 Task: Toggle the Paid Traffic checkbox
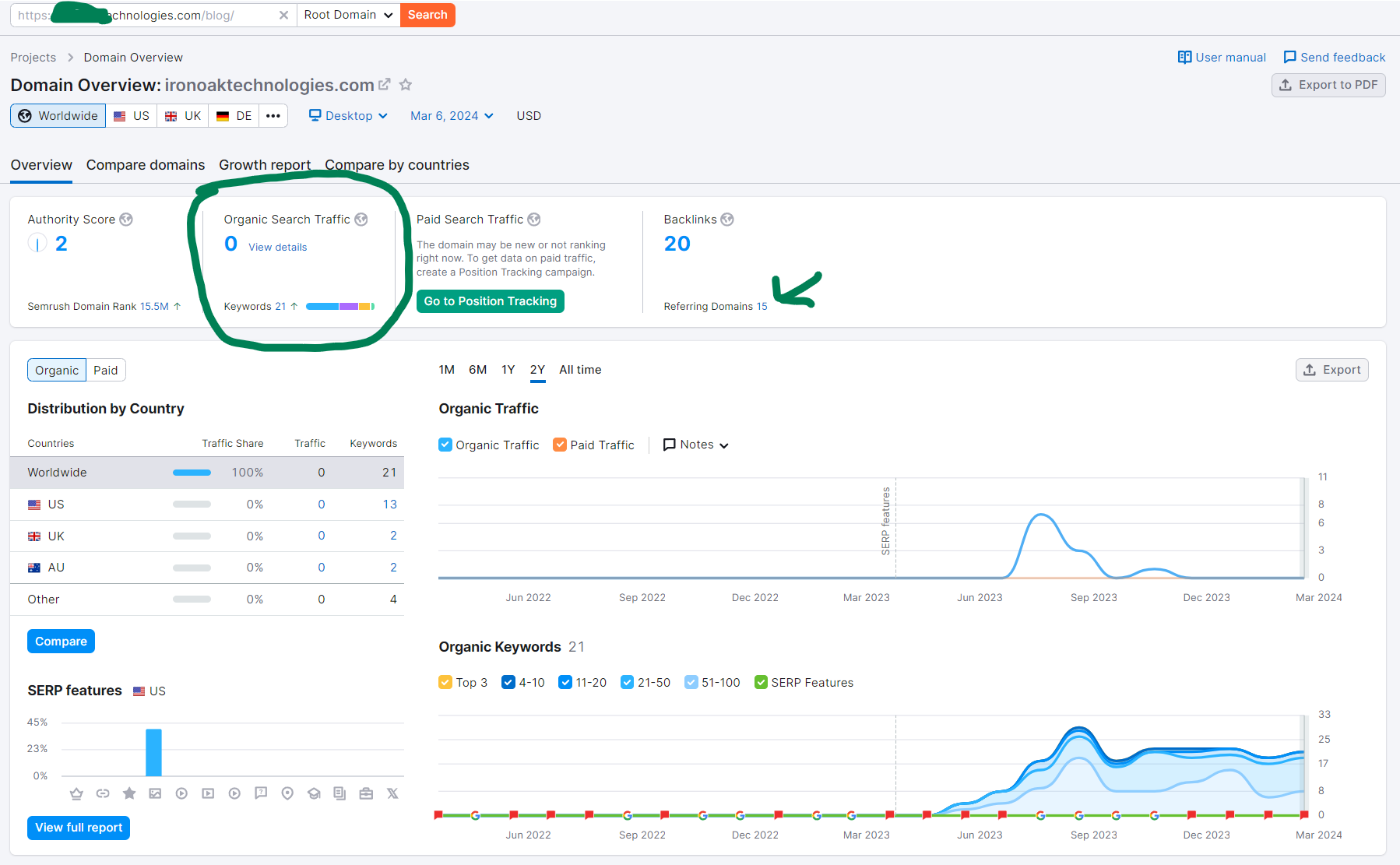point(560,445)
